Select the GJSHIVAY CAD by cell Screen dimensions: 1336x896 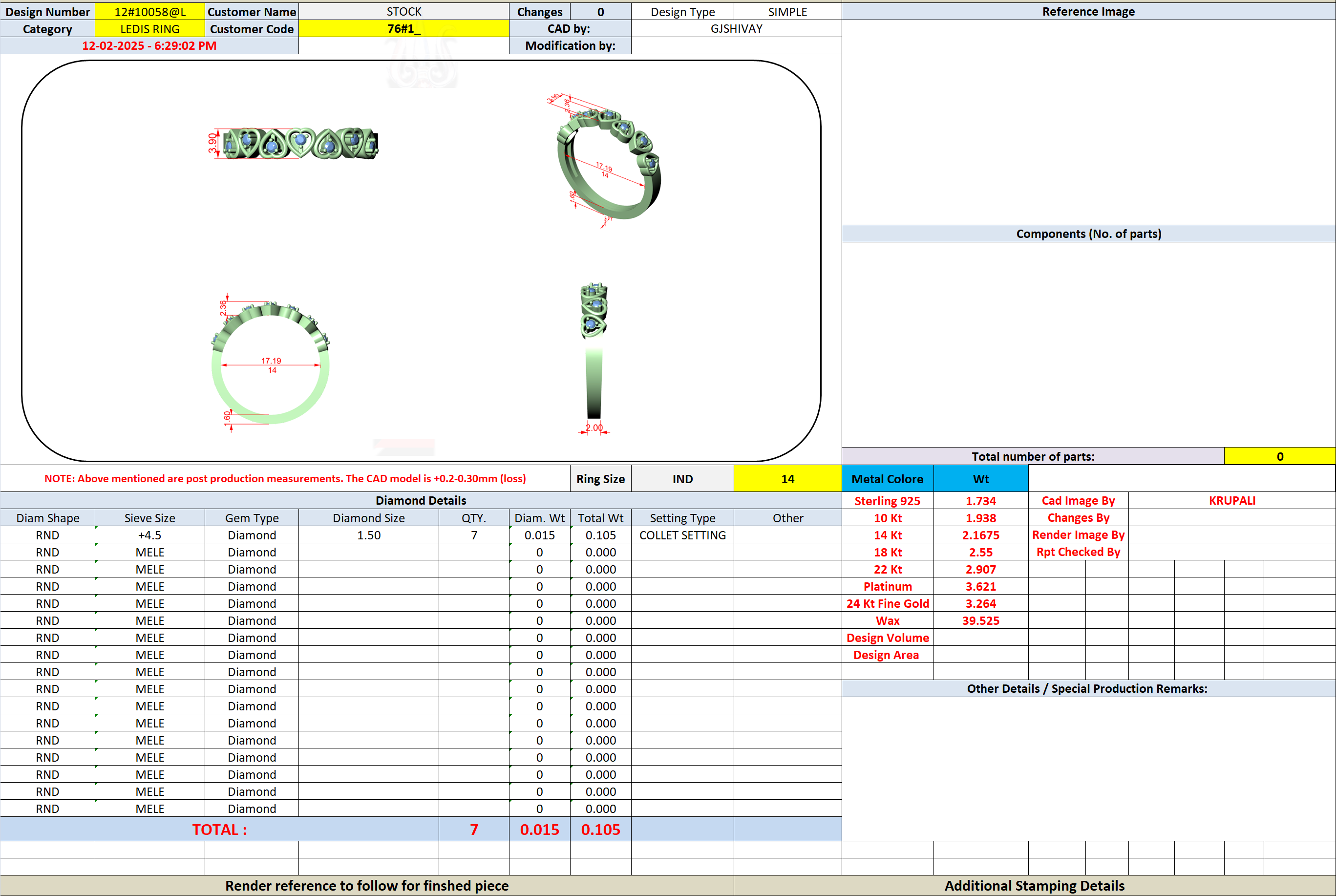tap(736, 28)
